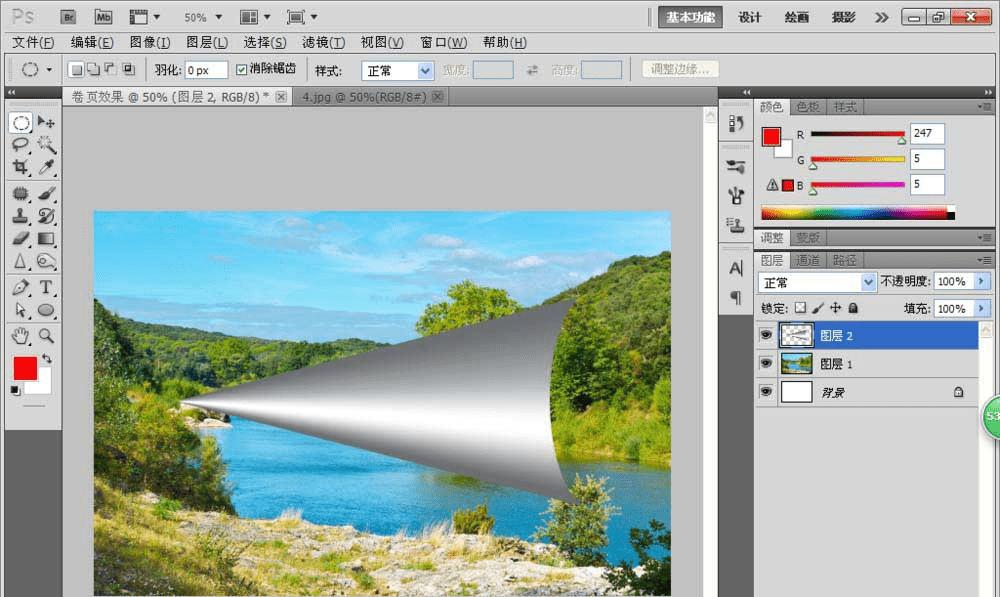Select the Dodge tool
This screenshot has width=1000, height=597.
[46, 262]
